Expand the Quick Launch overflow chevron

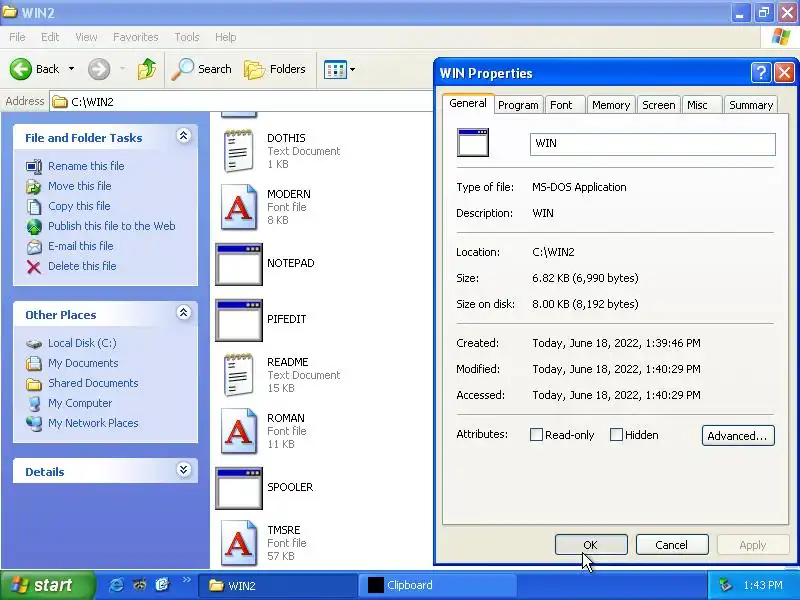186,580
